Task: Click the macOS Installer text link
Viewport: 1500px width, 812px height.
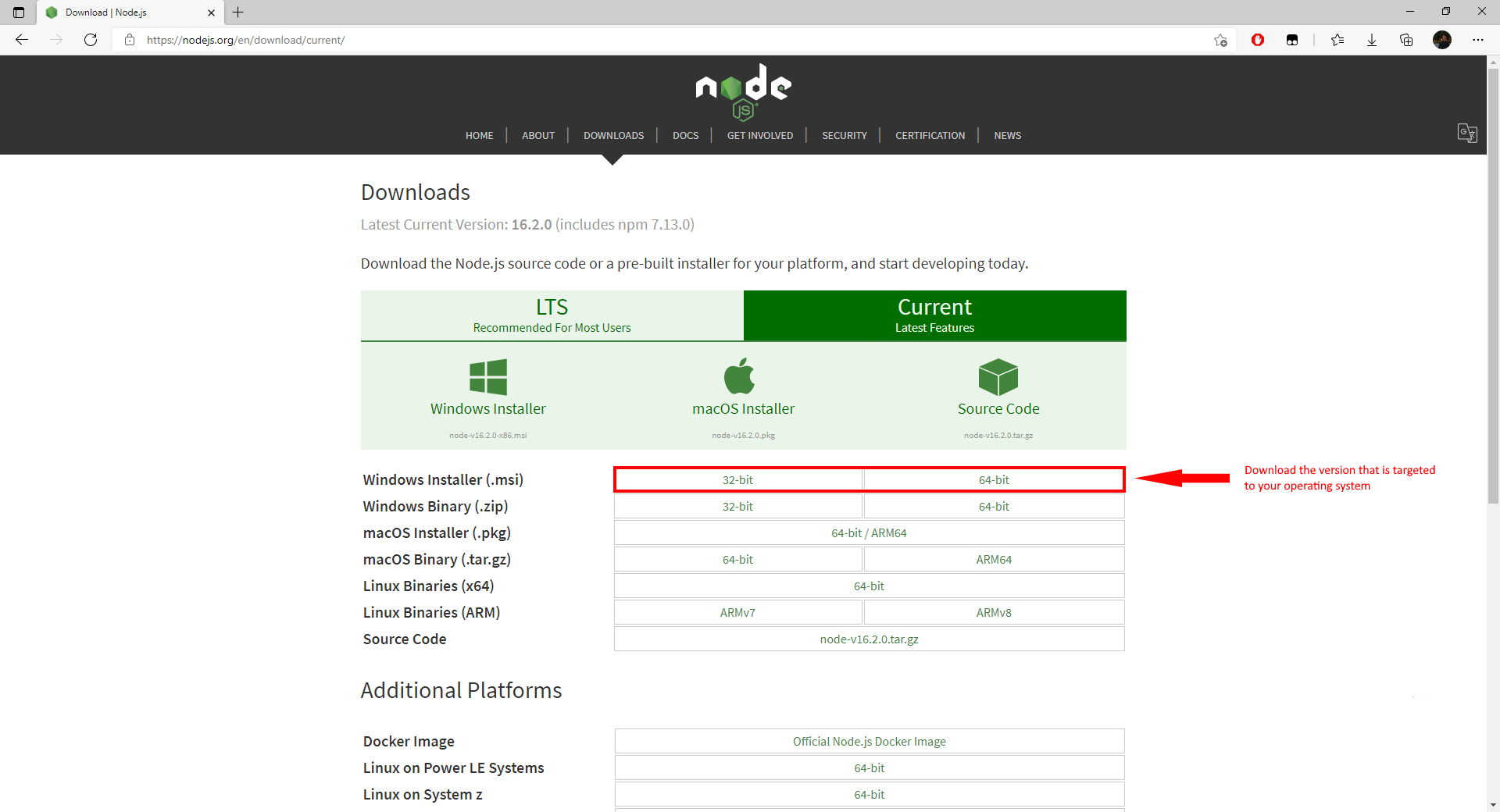Action: point(743,409)
